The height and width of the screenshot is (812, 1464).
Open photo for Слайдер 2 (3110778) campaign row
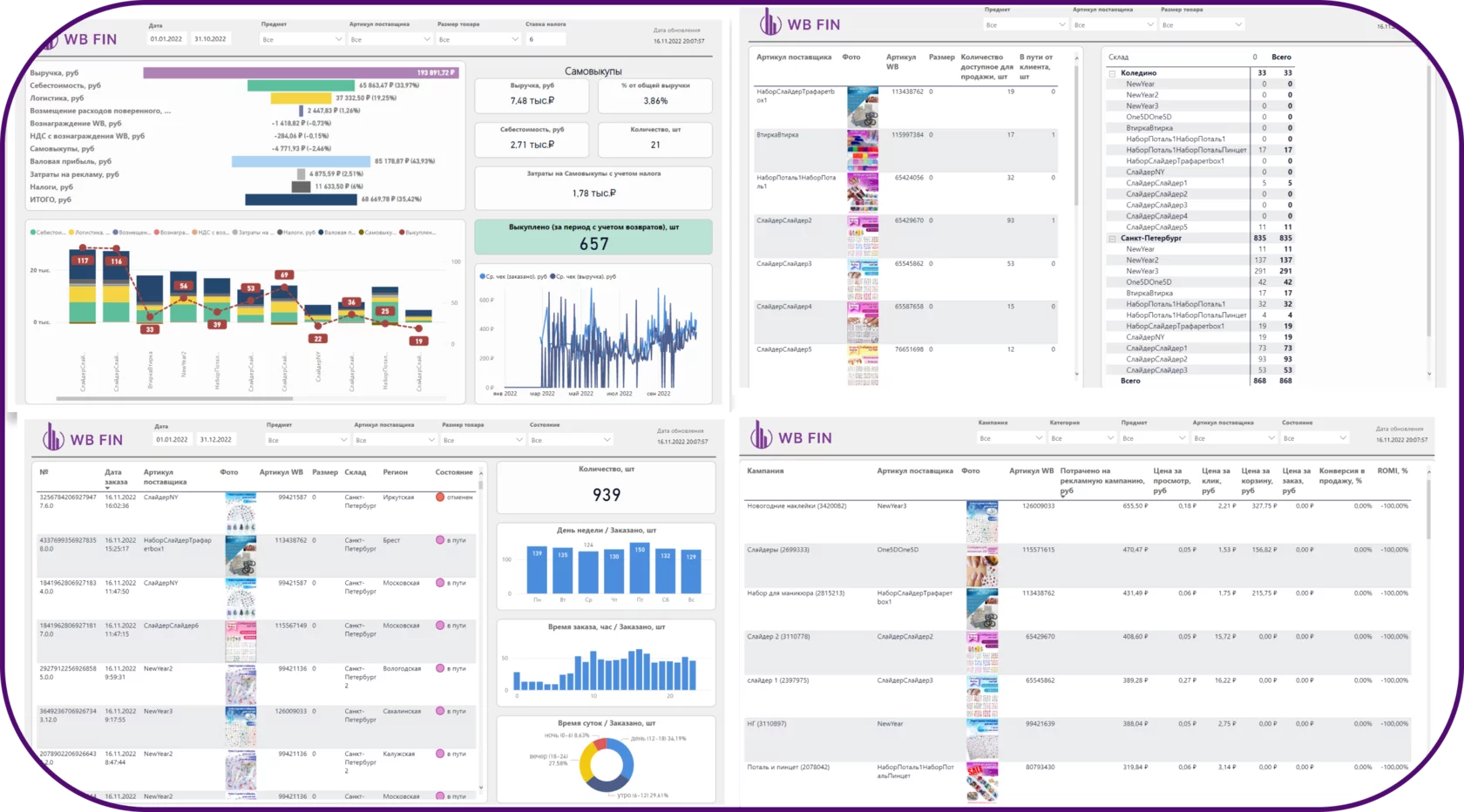982,653
